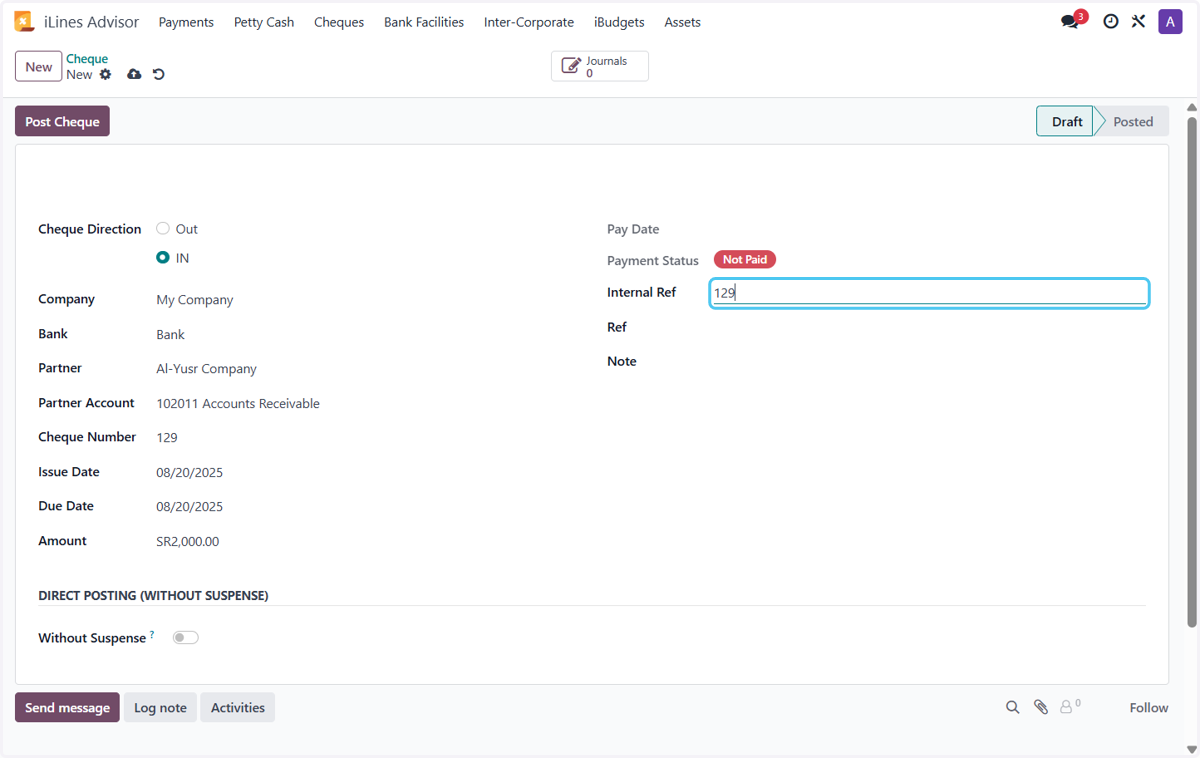
Task: Click the scrollbar up arrow
Action: tap(1191, 107)
